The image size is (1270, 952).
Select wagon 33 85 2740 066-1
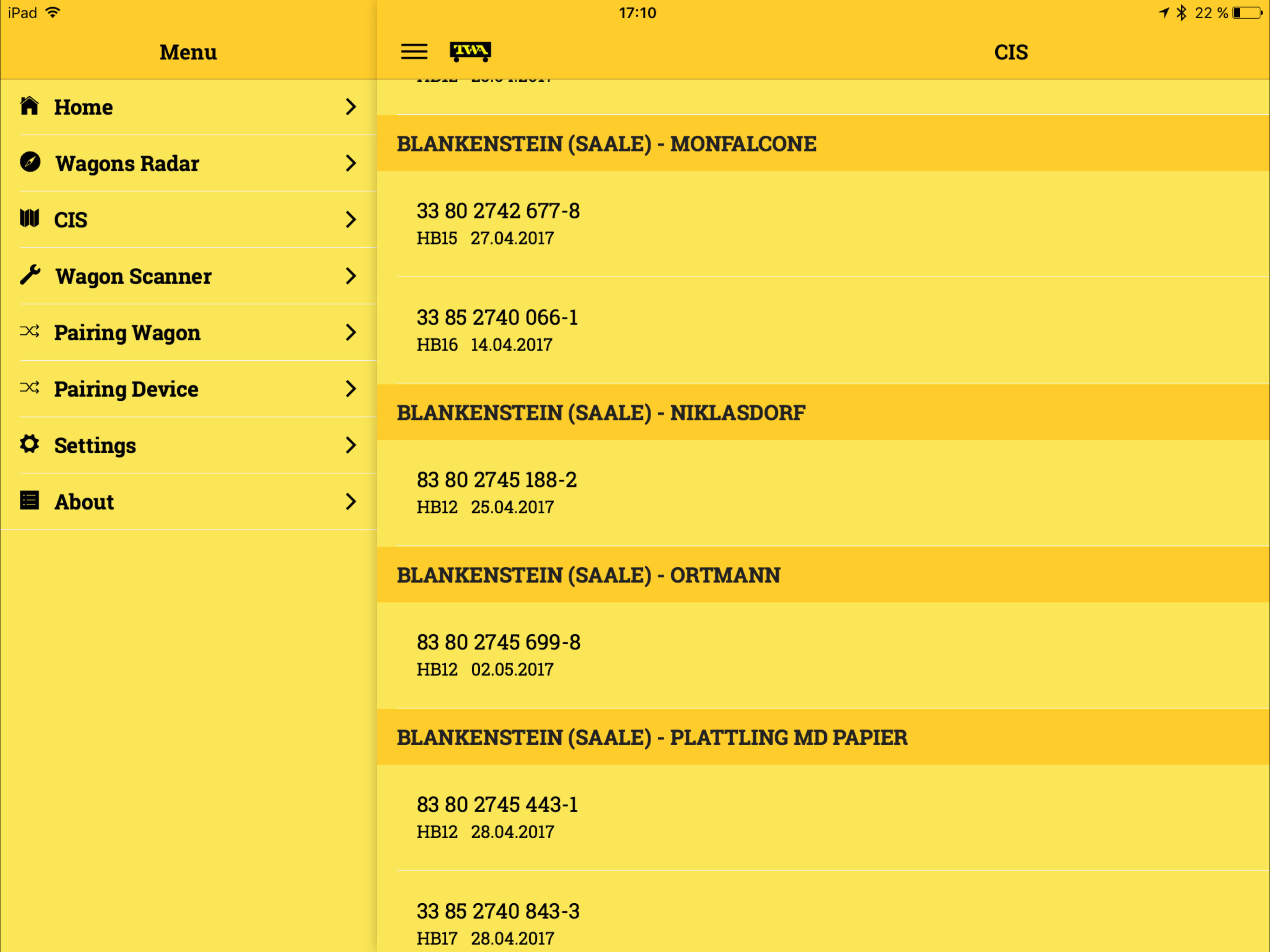pos(823,330)
